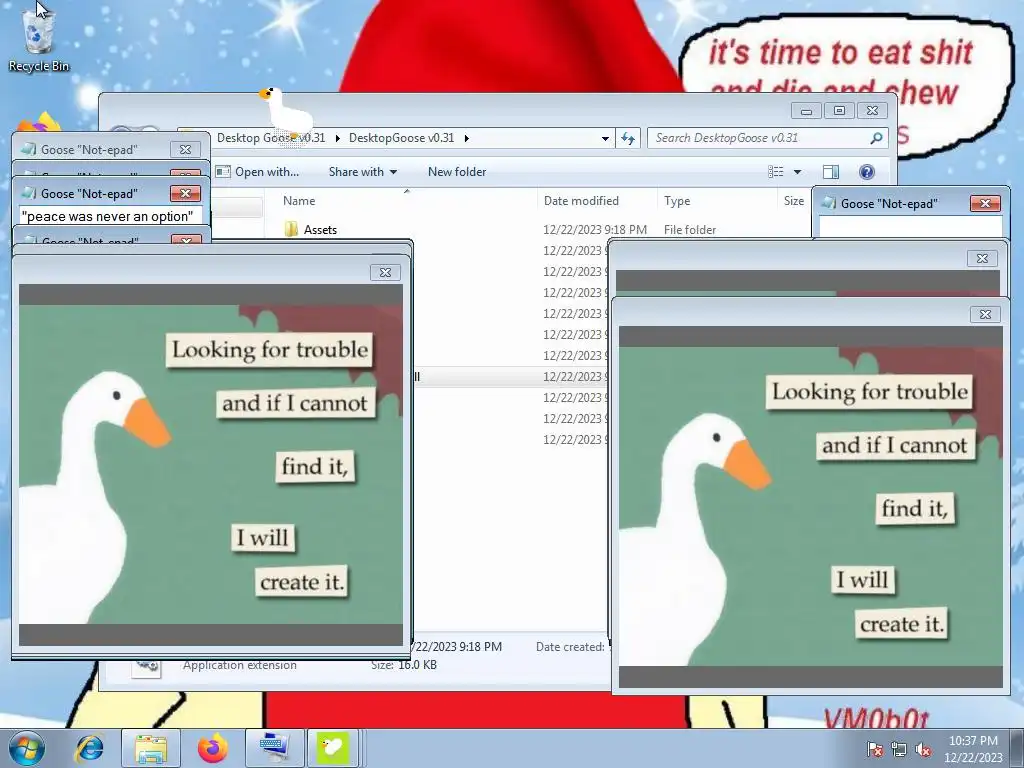
Task: Select the computer keyboard taskbar icon
Action: 274,748
